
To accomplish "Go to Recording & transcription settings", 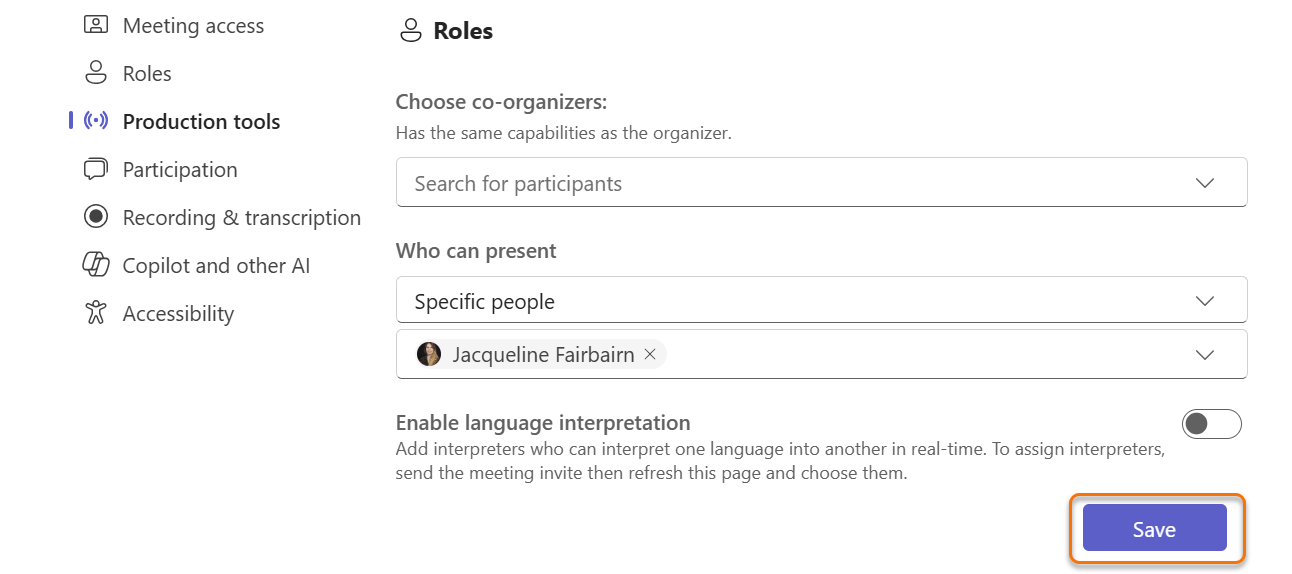I will coord(241,218).
